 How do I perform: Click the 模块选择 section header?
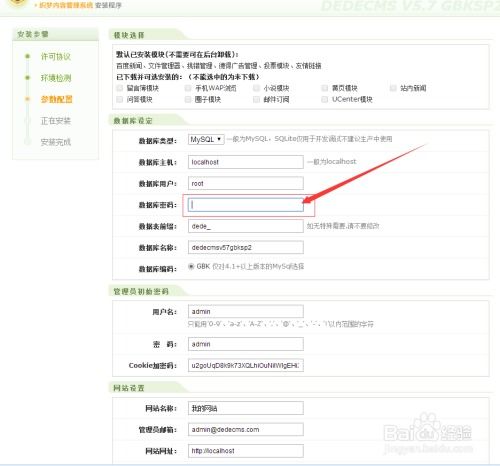click(x=129, y=35)
